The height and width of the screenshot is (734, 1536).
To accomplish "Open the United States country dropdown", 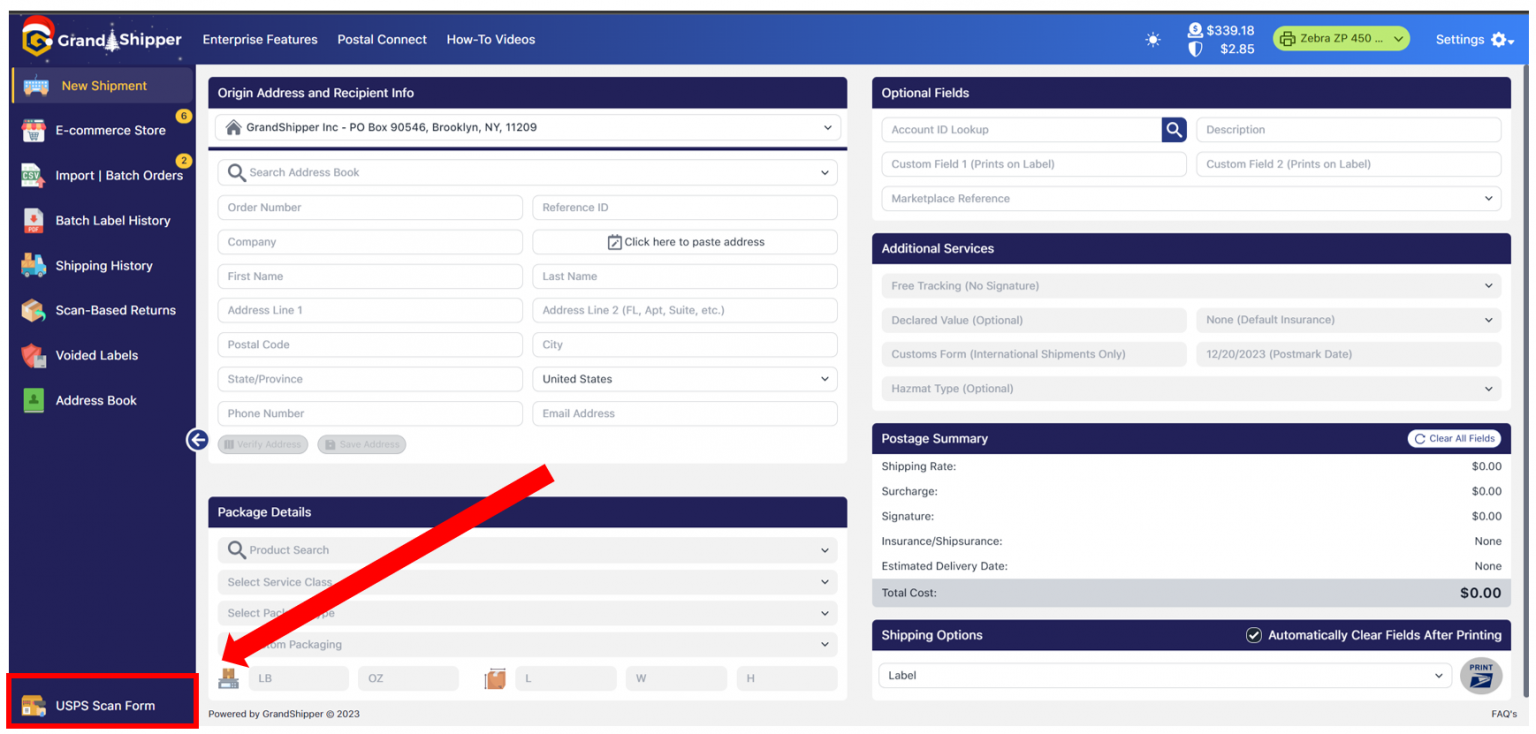I will [x=684, y=379].
